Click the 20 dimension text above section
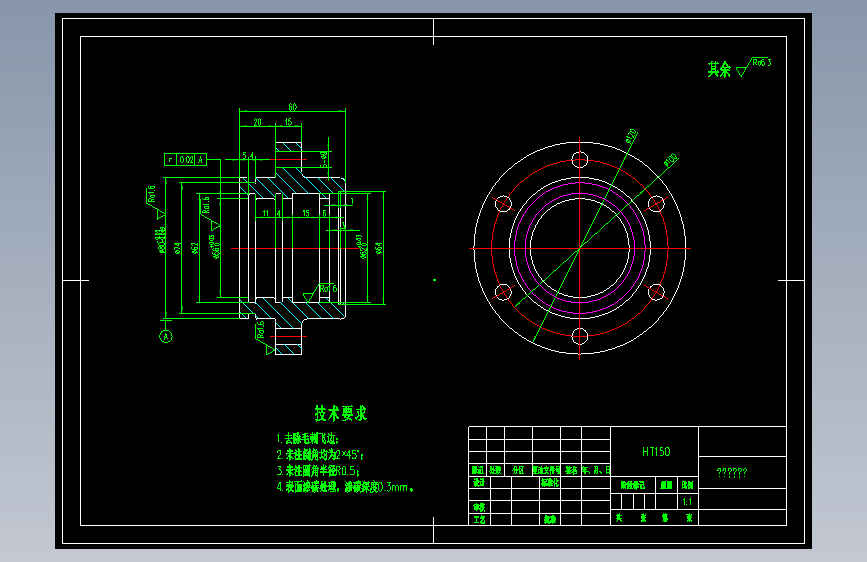This screenshot has height=562, width=867. (x=258, y=122)
